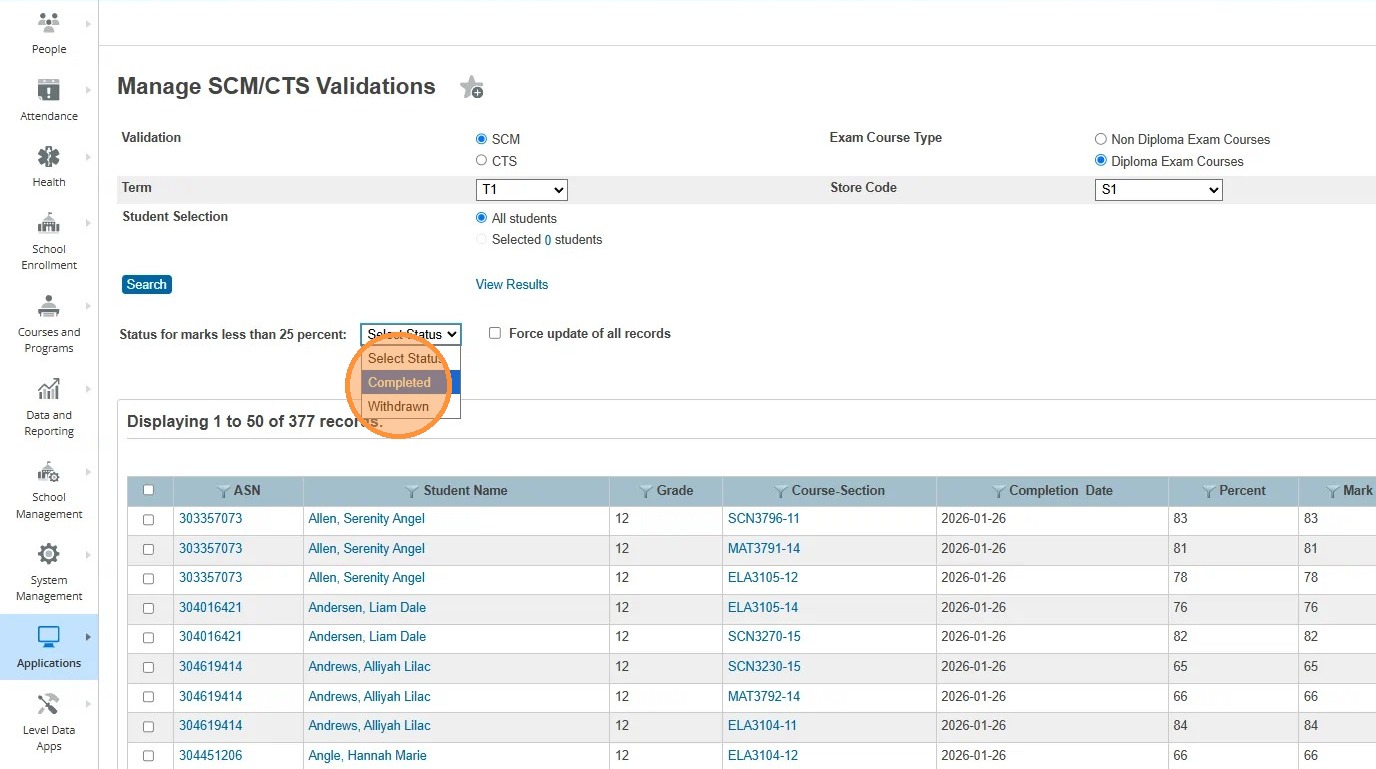Toggle the select-all checkbox in table header
This screenshot has height=769, width=1376.
click(149, 490)
